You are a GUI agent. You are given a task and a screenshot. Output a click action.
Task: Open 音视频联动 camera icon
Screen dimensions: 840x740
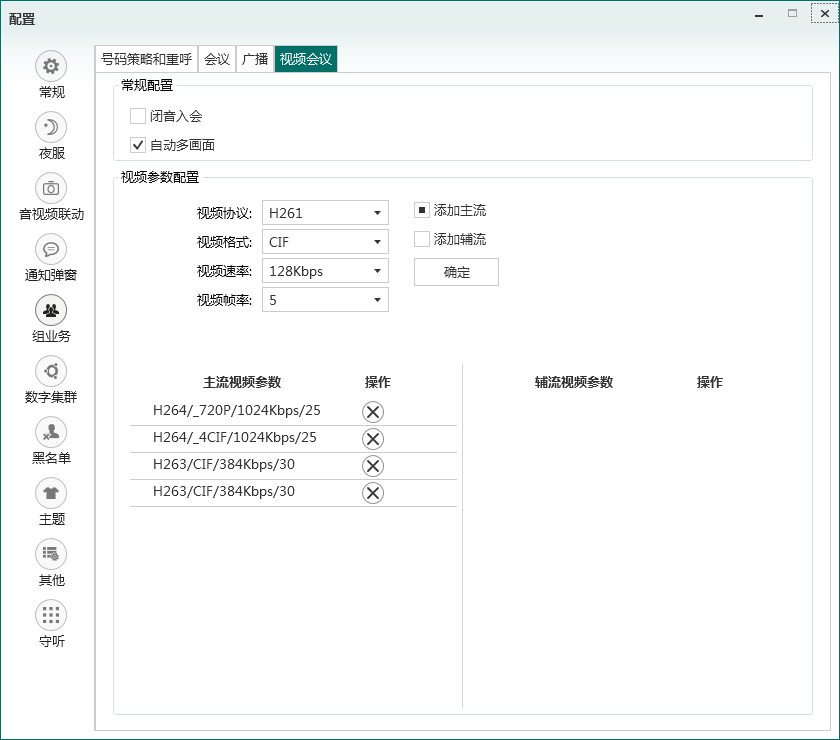pos(51,189)
